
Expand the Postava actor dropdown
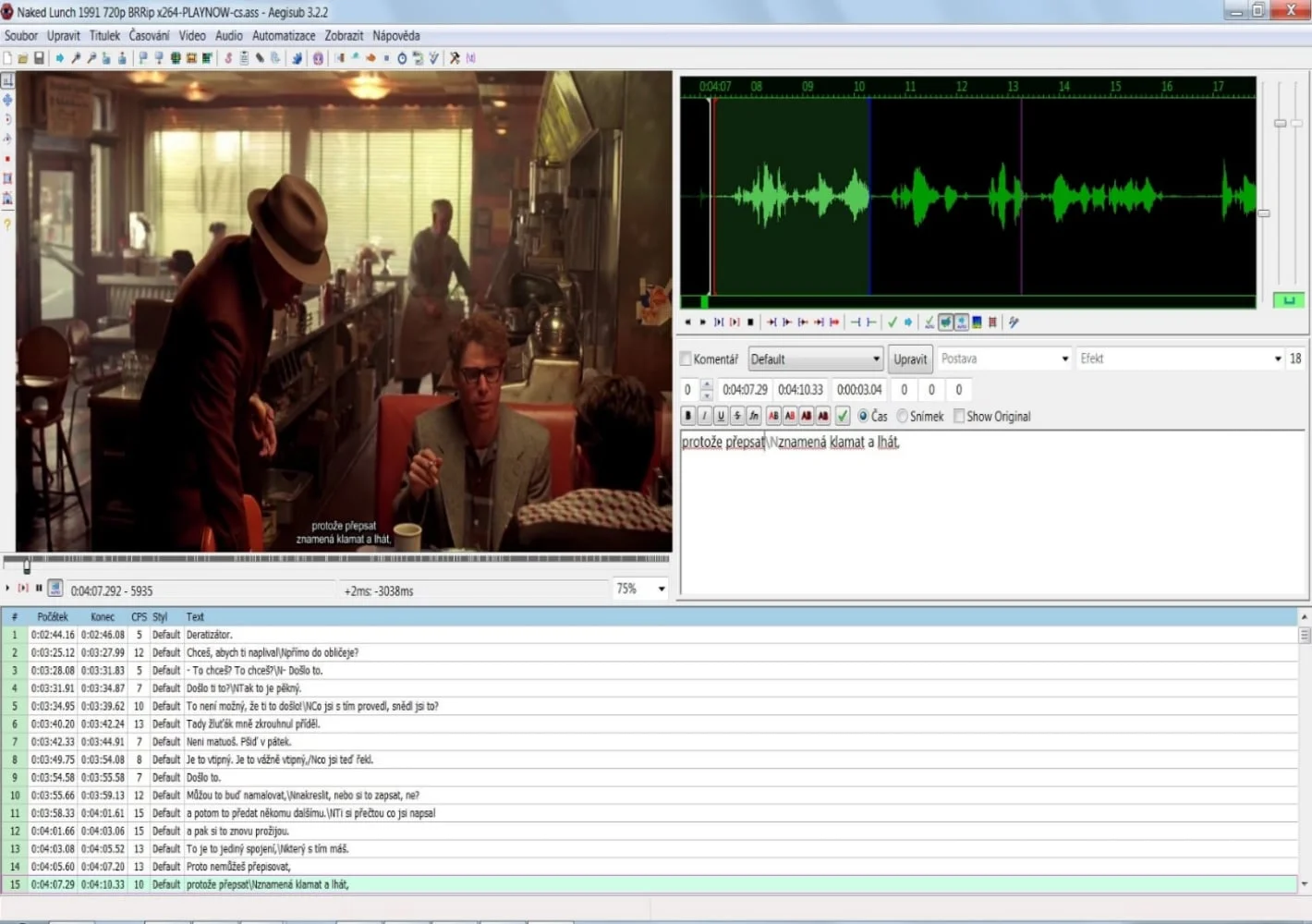[x=1005, y=359]
